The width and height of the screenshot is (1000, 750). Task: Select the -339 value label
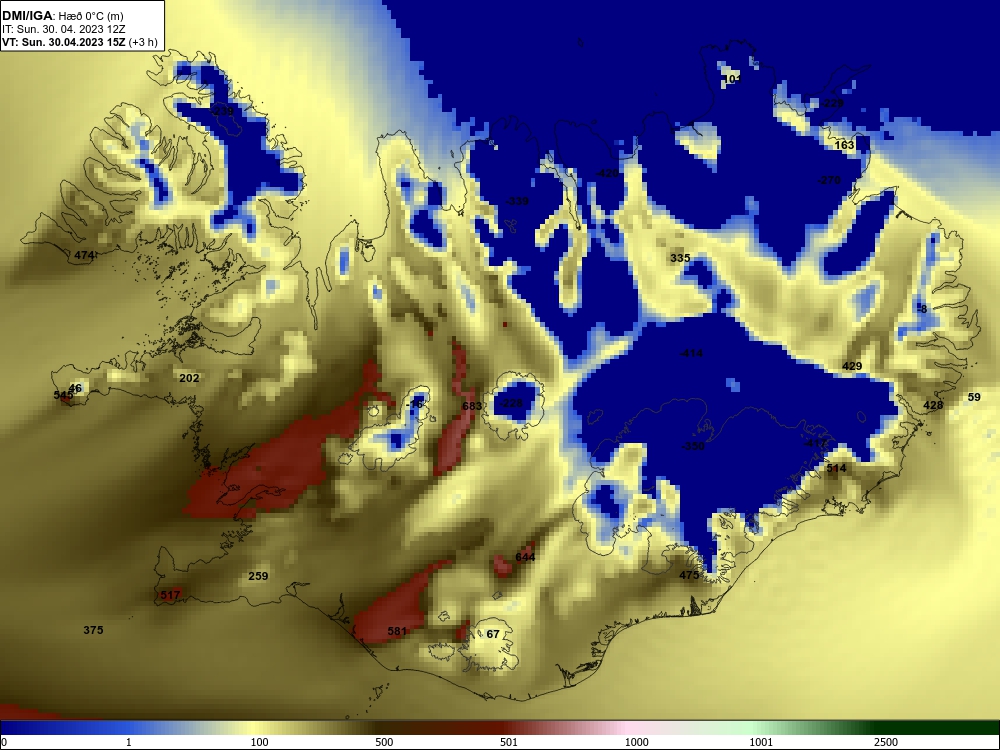(x=517, y=202)
